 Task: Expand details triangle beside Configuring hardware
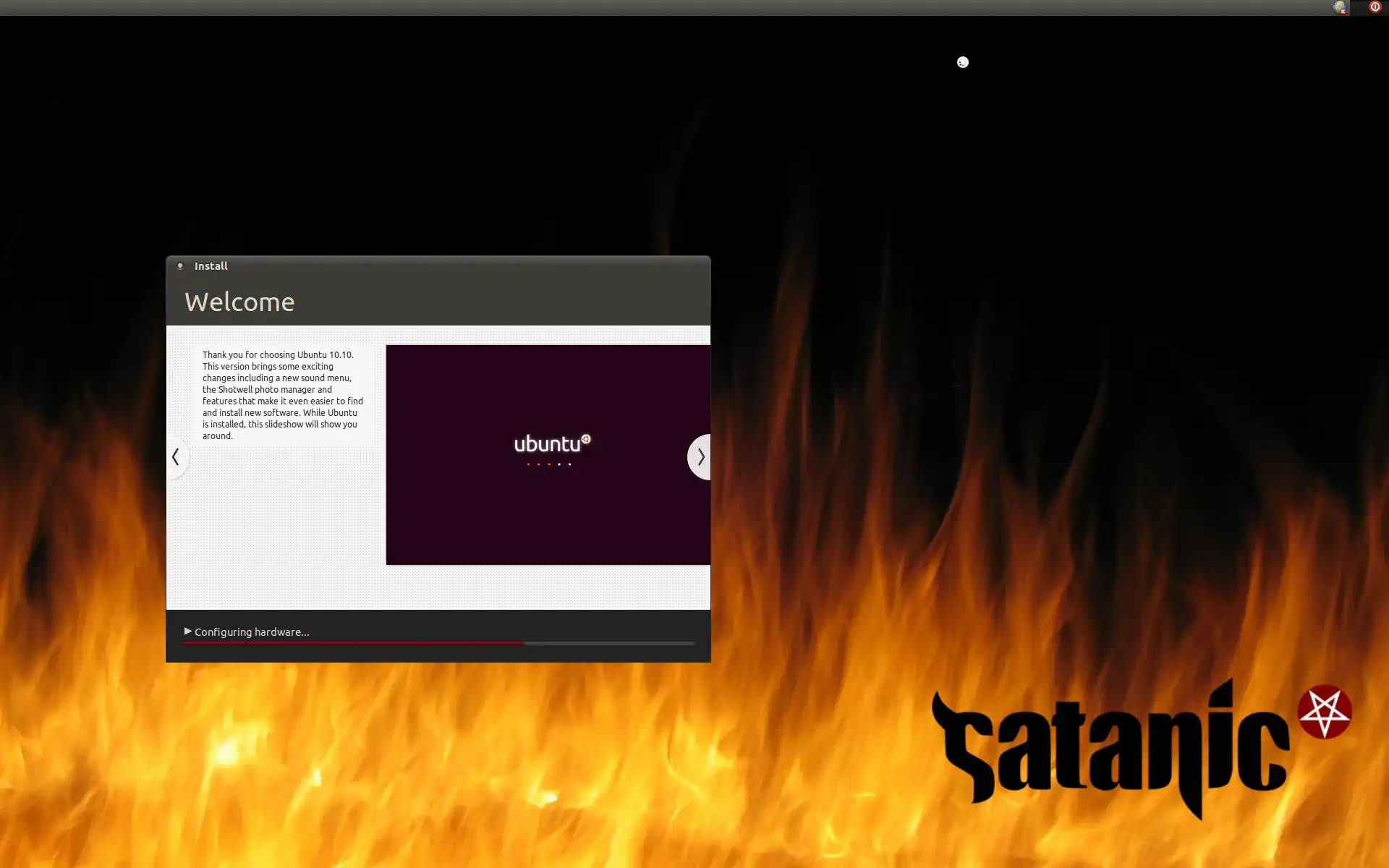(187, 631)
